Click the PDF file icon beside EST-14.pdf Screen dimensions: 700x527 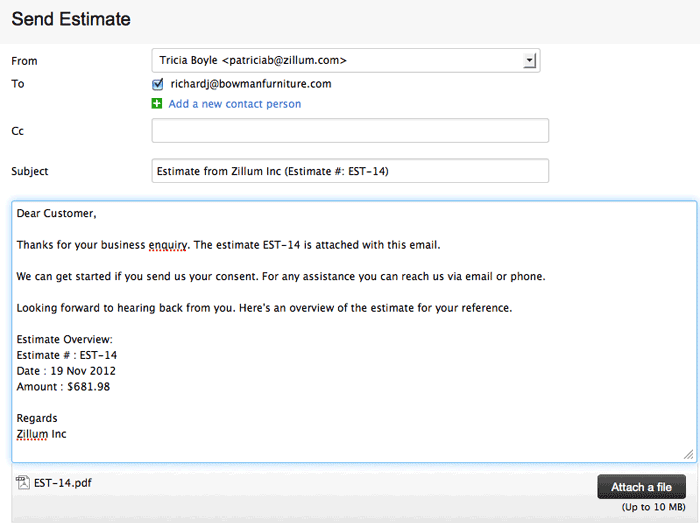coord(23,483)
